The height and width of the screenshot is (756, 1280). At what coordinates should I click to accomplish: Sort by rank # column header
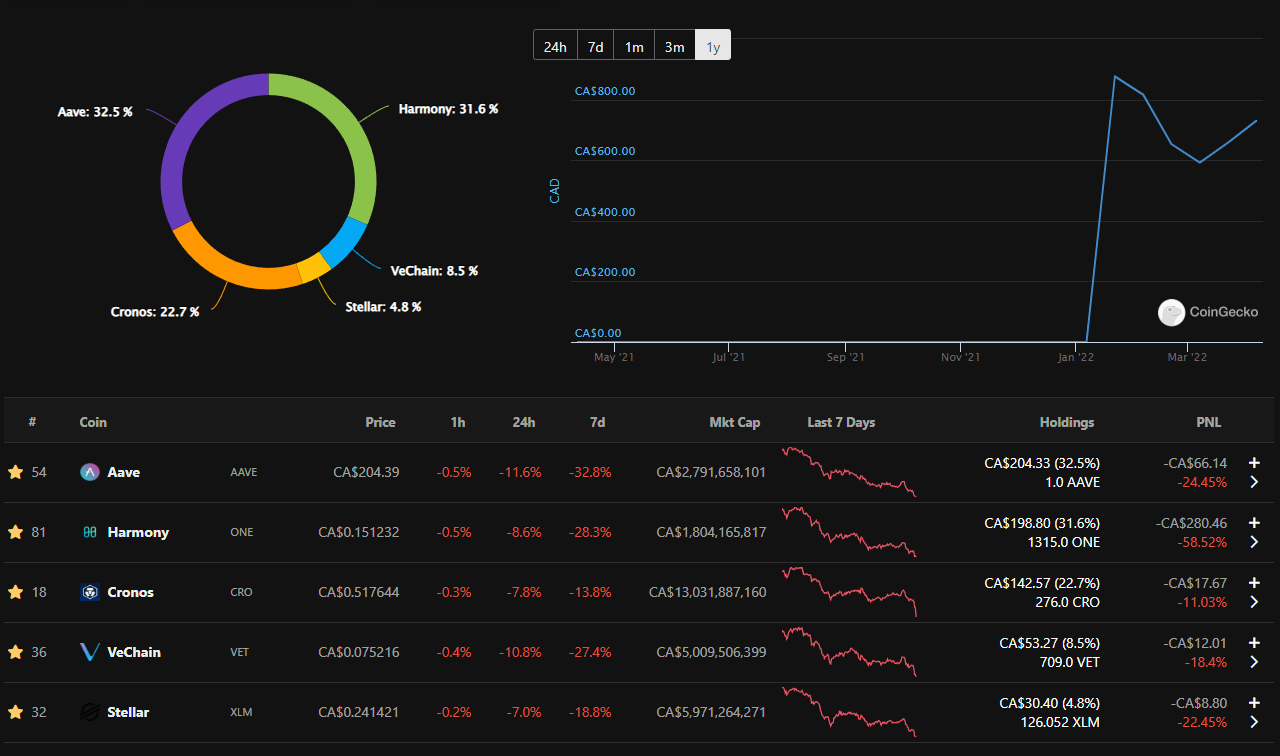tap(32, 422)
